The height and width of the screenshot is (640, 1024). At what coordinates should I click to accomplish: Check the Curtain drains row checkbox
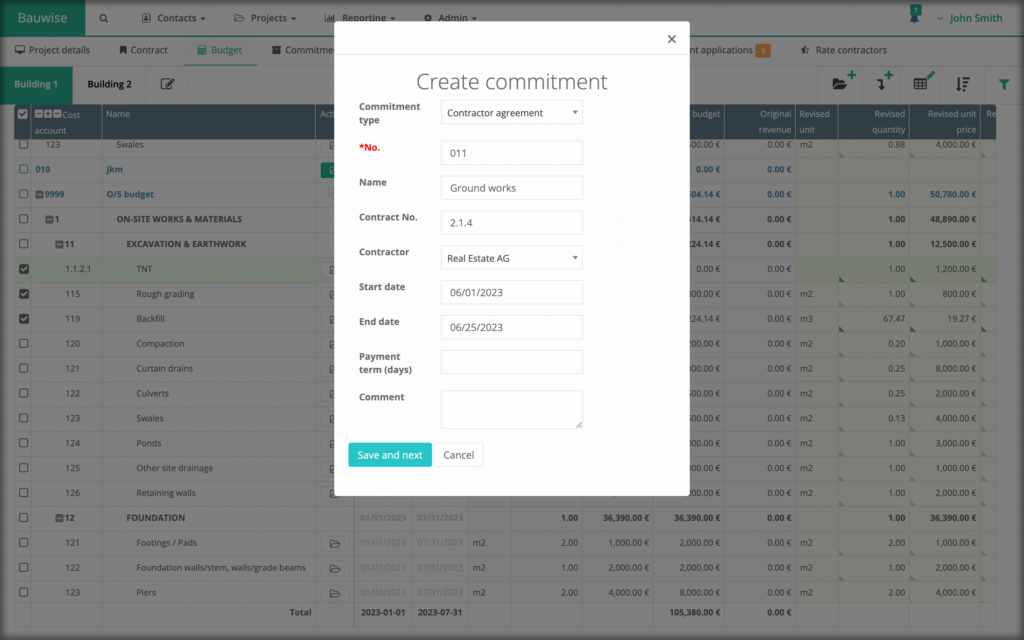coord(24,368)
